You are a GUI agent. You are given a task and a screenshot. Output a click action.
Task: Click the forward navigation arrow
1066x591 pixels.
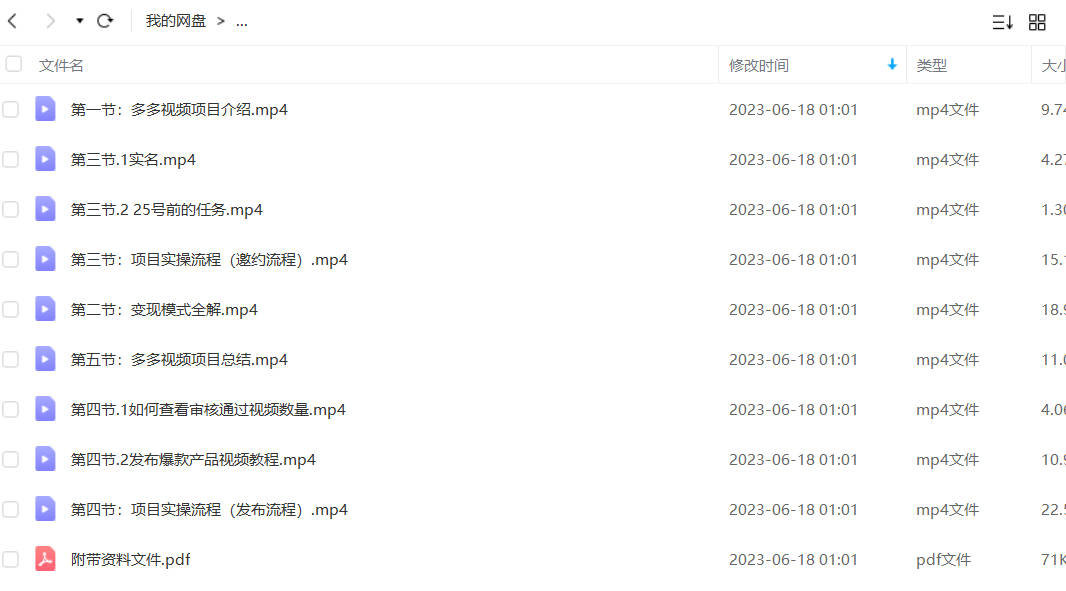[x=50, y=21]
